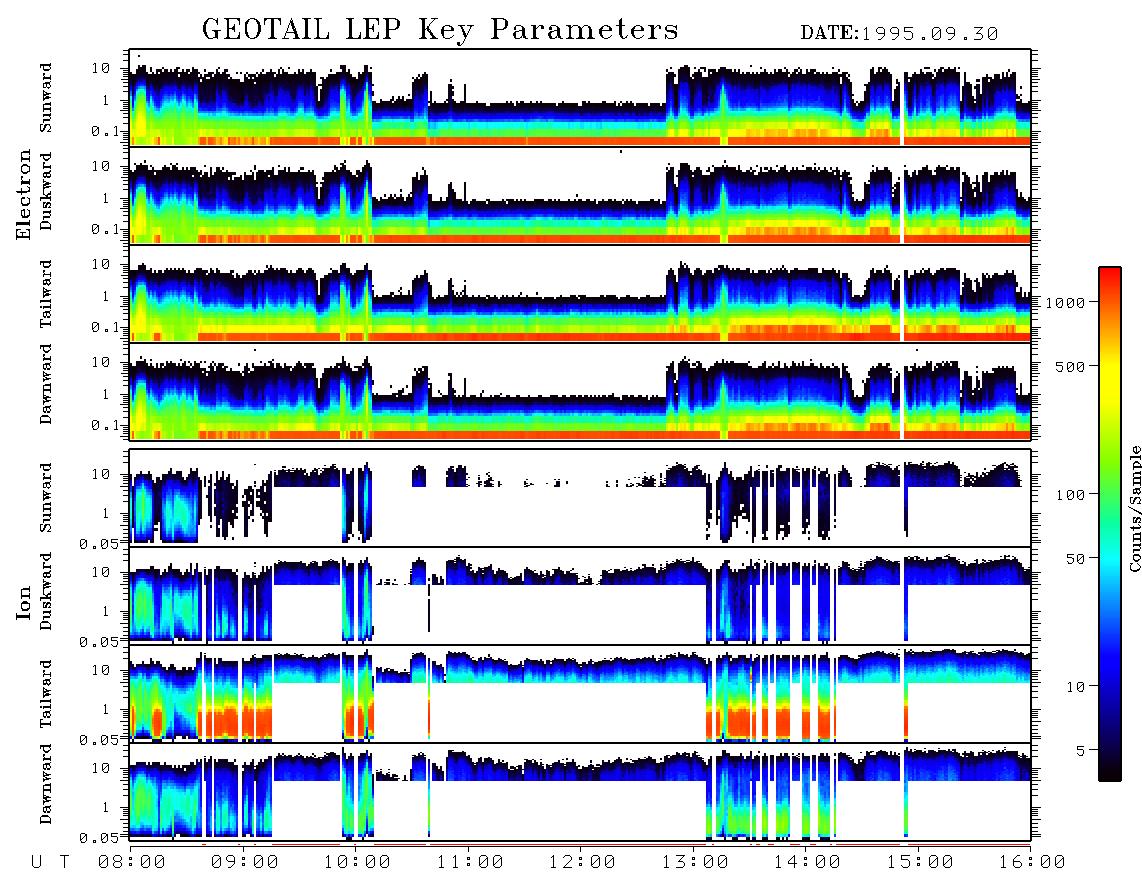
Task: Click the '100' colorbar tick label
Action: [x=1070, y=495]
